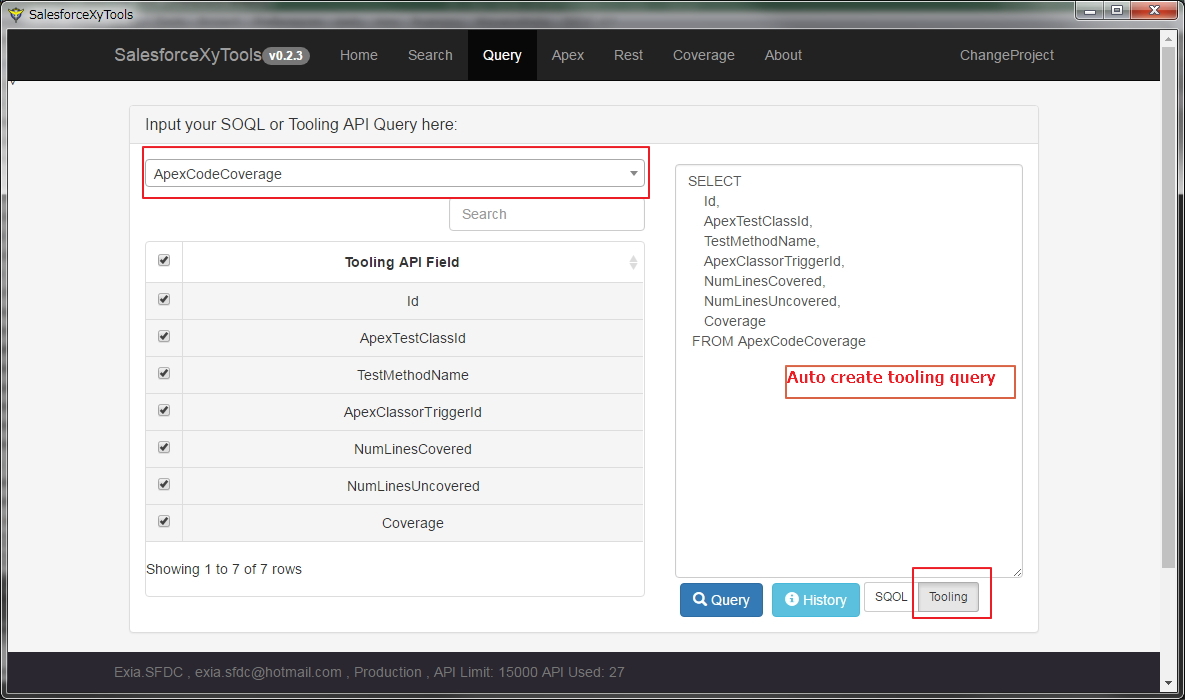Switch to SQOL query mode
The height and width of the screenshot is (700, 1185).
coord(890,596)
